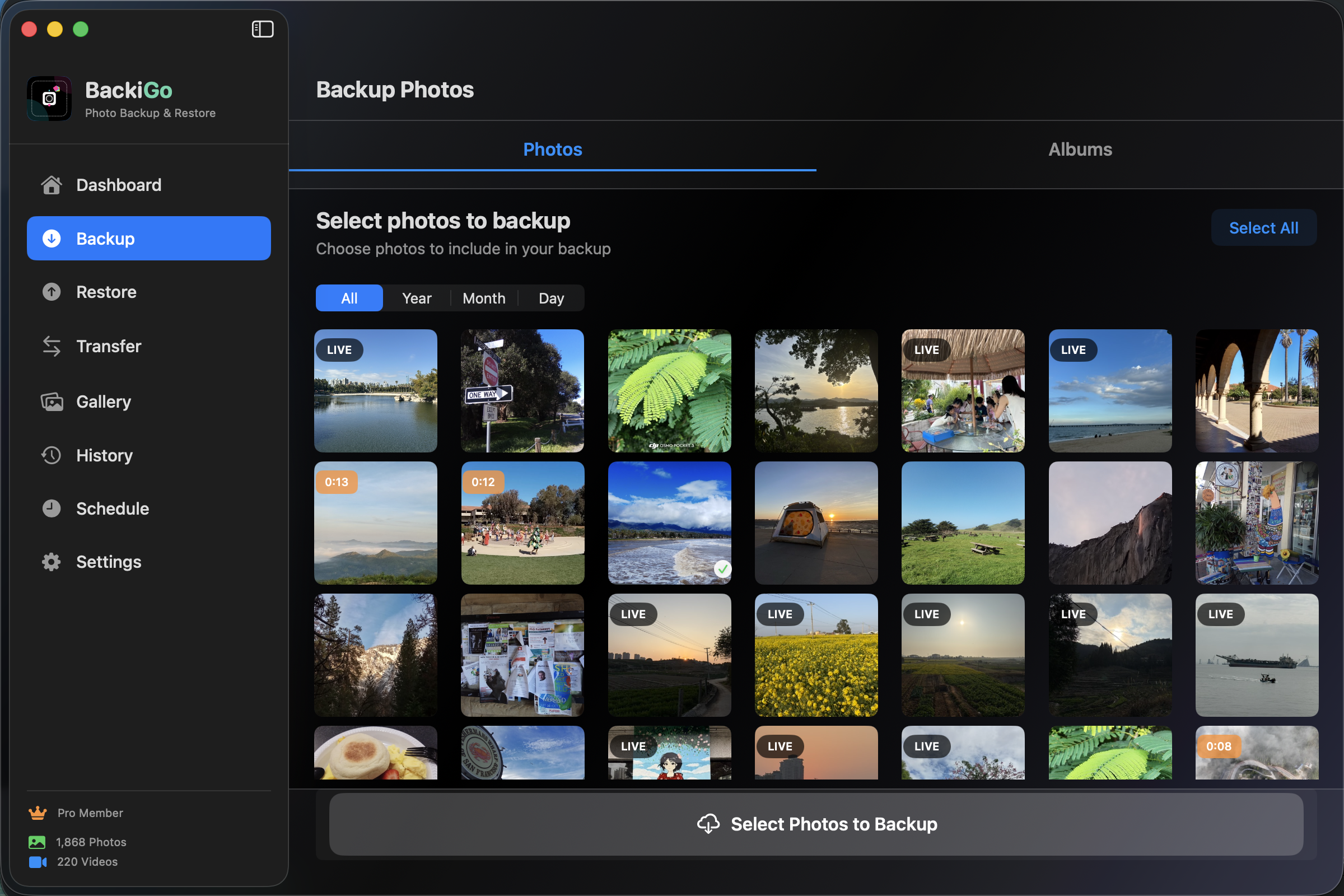This screenshot has width=1344, height=896.
Task: Toggle the sidebar panel icon
Action: (262, 29)
